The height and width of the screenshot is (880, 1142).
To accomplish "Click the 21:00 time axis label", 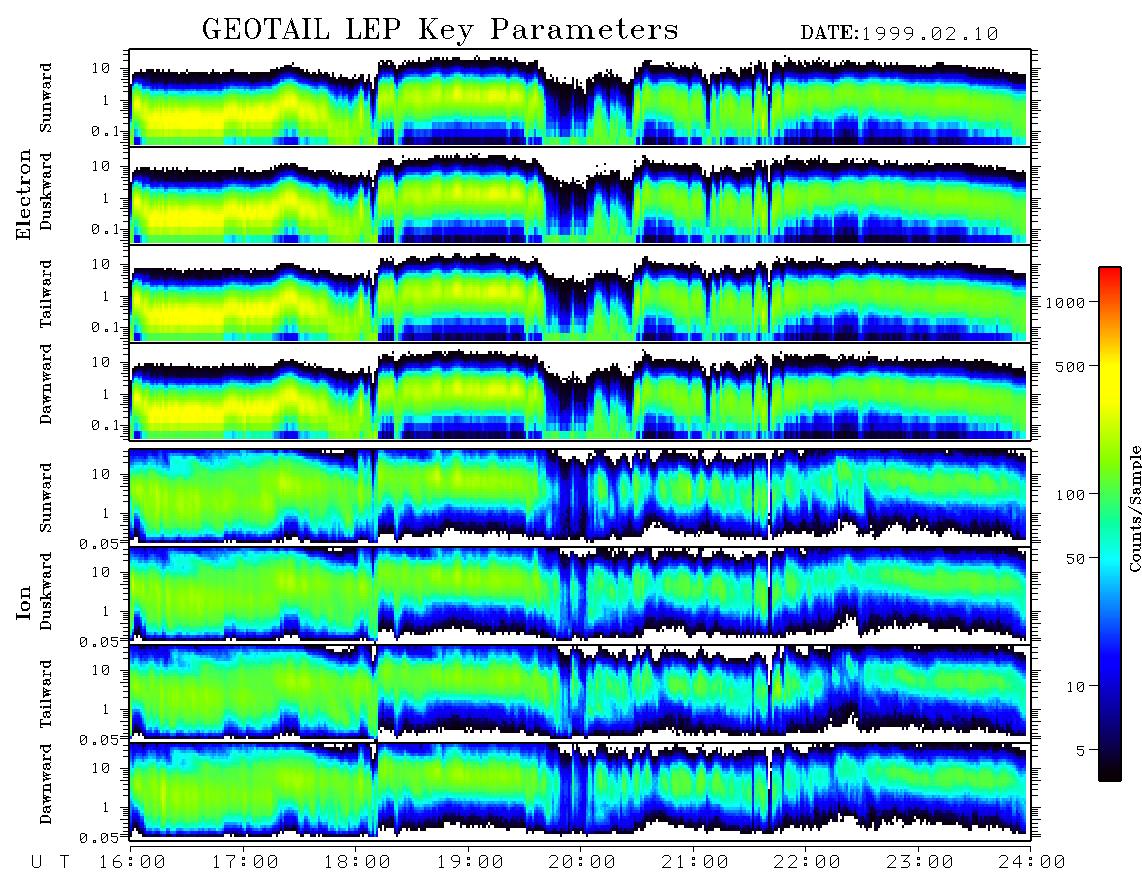I will 695,862.
